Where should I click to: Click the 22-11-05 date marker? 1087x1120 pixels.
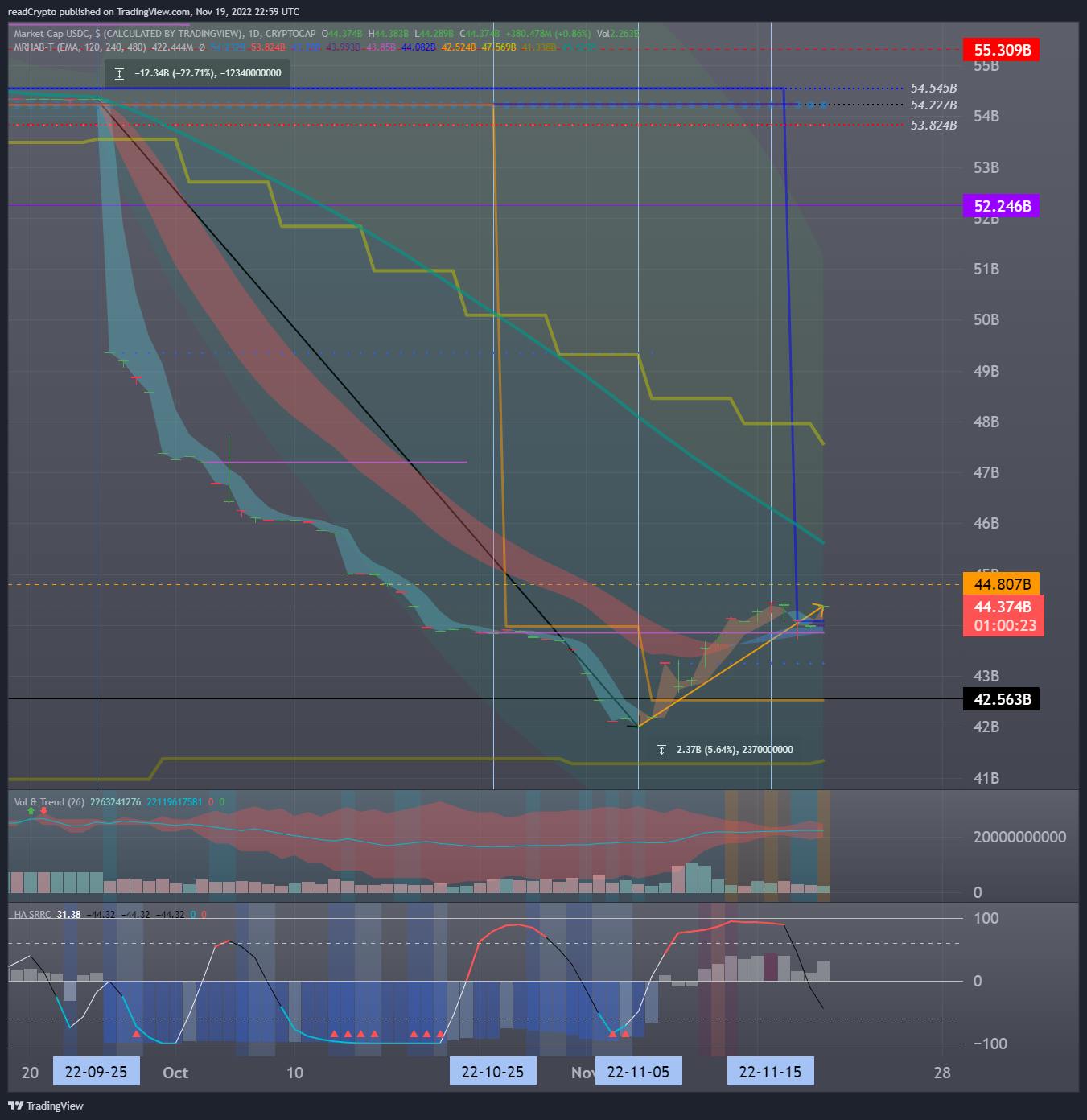(638, 1072)
